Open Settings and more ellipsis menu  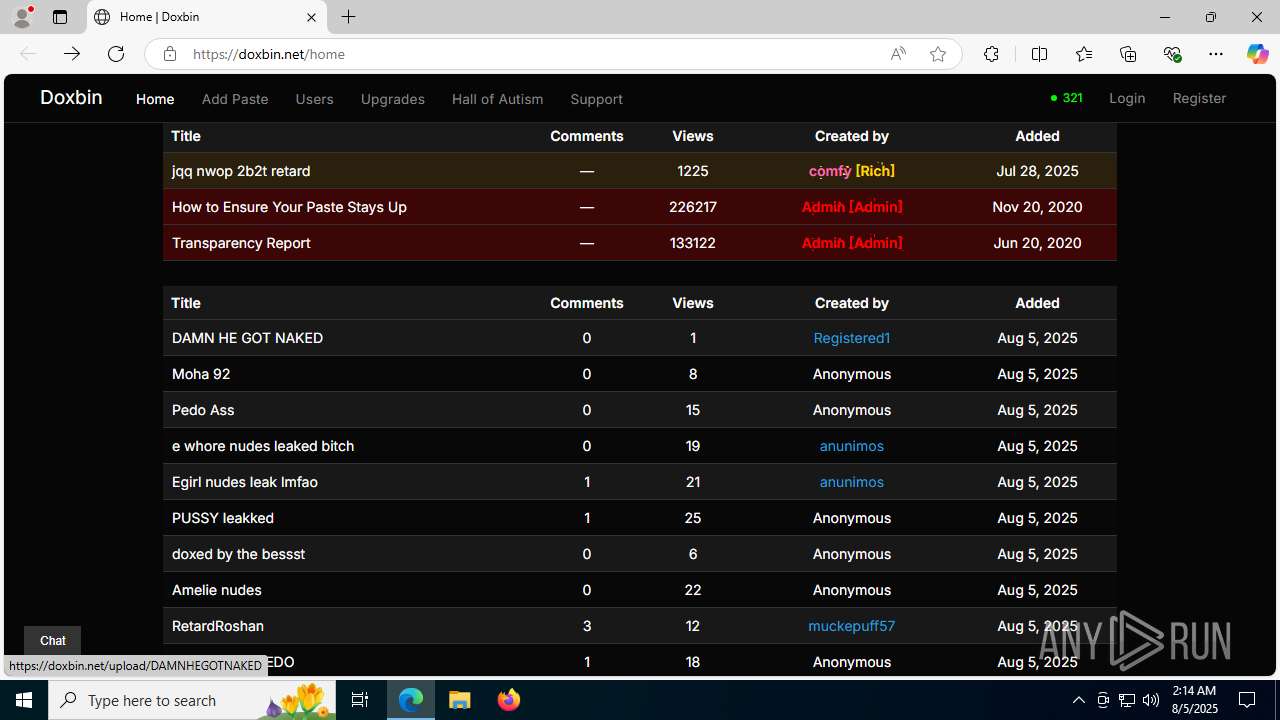(1216, 54)
